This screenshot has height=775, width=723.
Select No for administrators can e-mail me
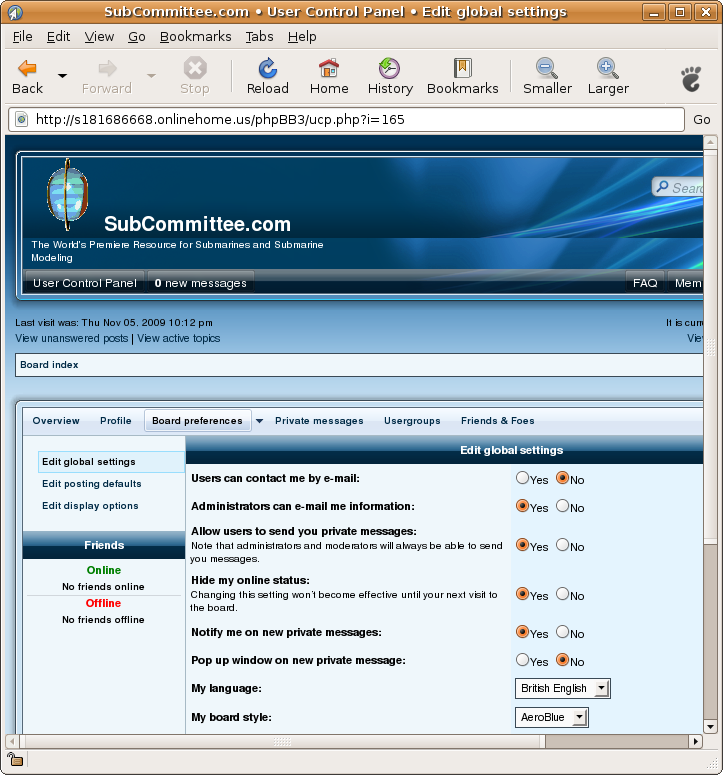(562, 506)
